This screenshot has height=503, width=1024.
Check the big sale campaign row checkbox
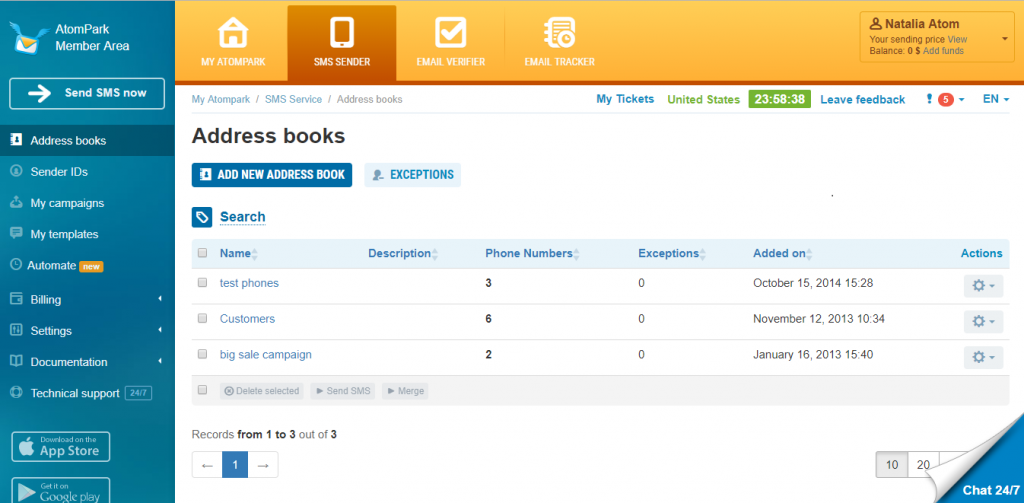pyautogui.click(x=202, y=354)
